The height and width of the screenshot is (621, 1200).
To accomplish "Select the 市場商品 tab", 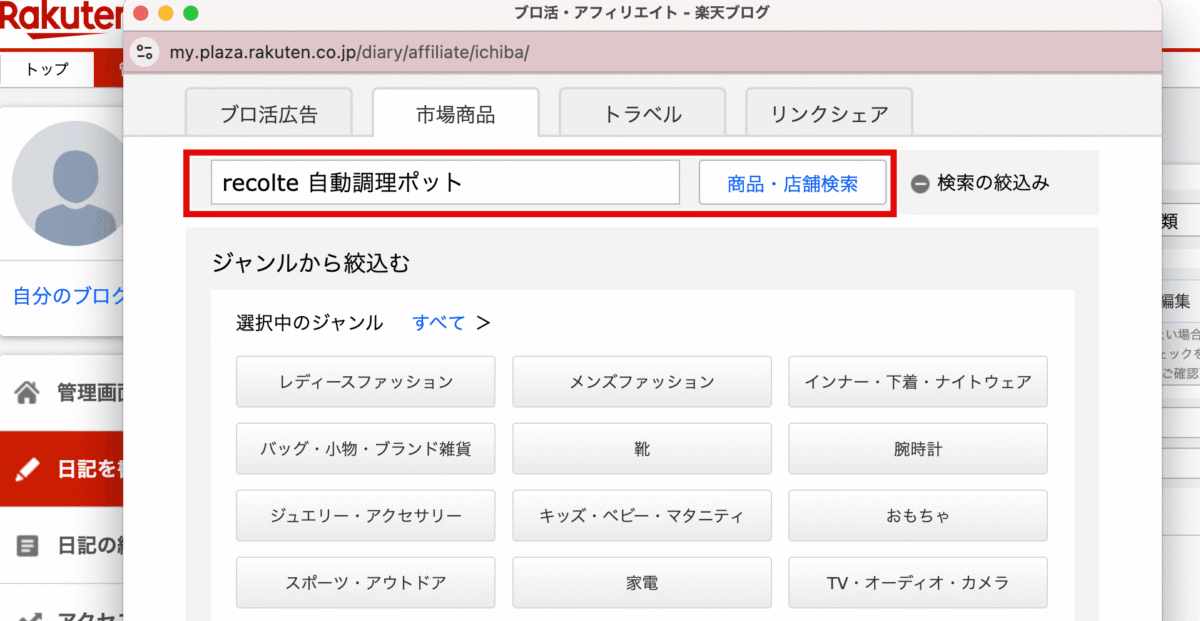I will click(x=455, y=114).
